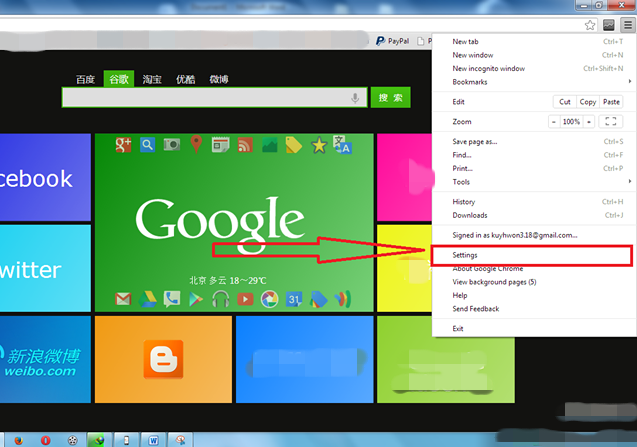The width and height of the screenshot is (637, 447).
Task: Switch to the 淘宝 search tab
Action: pos(152,79)
